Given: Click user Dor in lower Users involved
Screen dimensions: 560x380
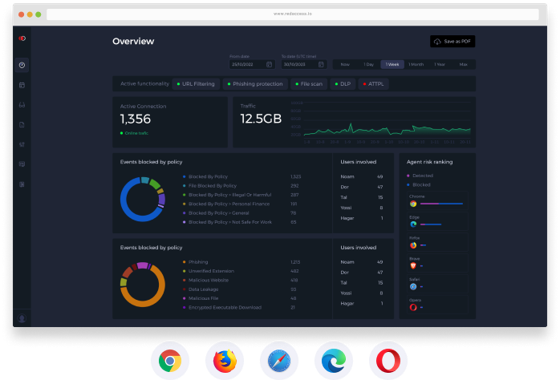Looking at the screenshot, I should point(362,272).
